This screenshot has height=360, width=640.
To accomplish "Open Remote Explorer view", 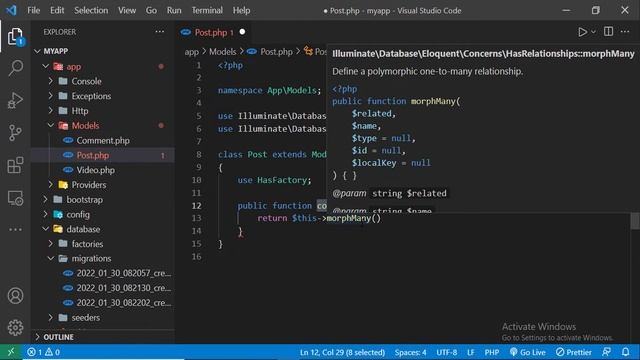I will coord(16,198).
